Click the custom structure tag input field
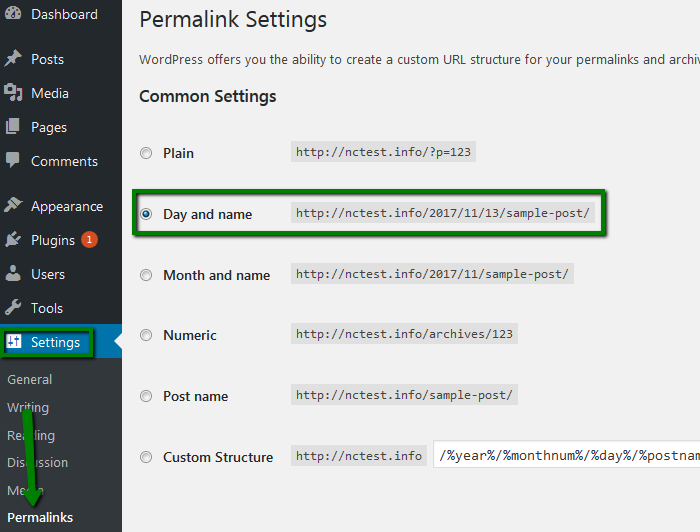This screenshot has height=532, width=700. click(x=566, y=454)
